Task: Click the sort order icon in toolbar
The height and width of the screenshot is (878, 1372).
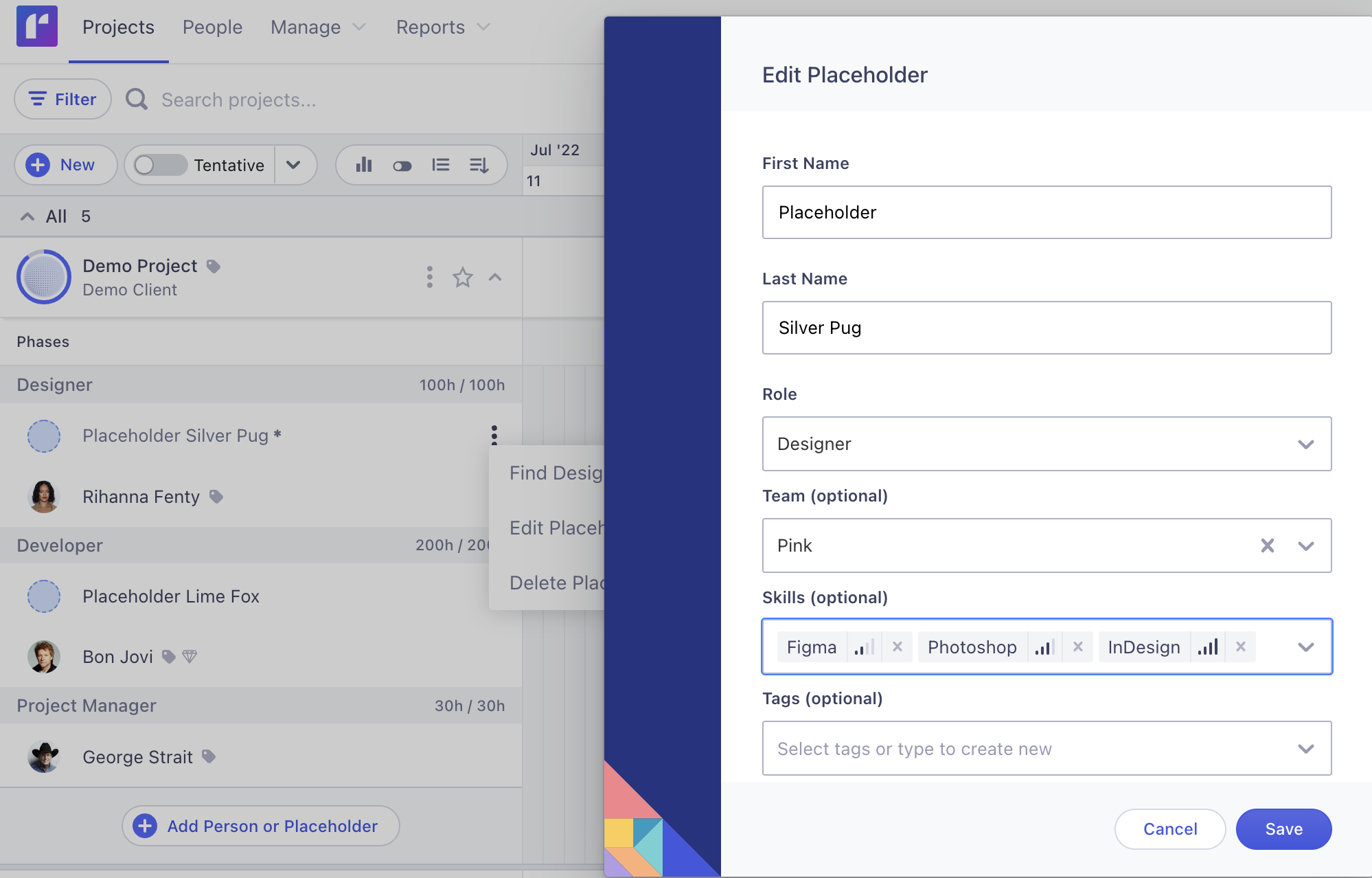Action: pos(479,165)
